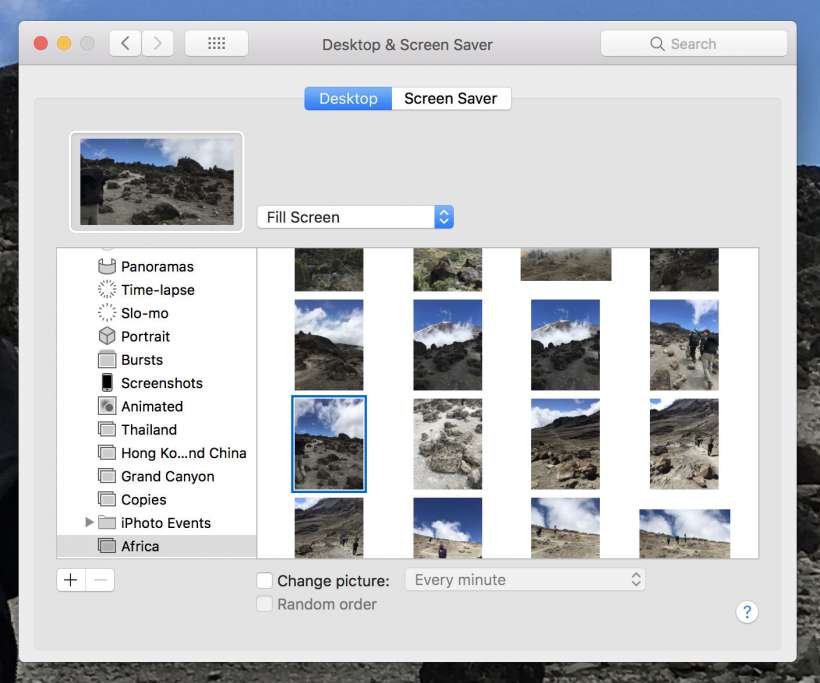Viewport: 820px width, 683px height.
Task: Select the Thailand label
Action: tap(149, 430)
